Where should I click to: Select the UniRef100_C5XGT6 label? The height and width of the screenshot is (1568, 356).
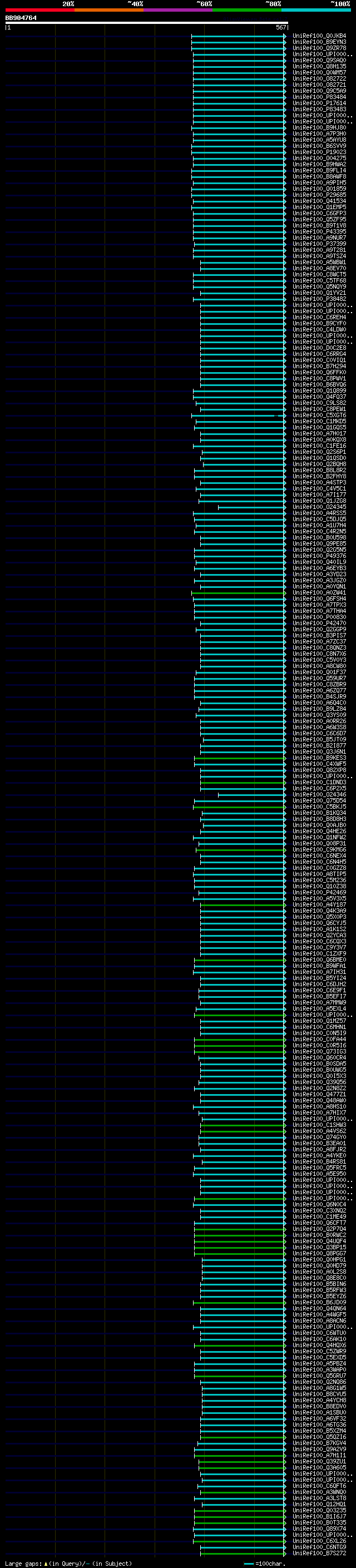pyautogui.click(x=319, y=415)
